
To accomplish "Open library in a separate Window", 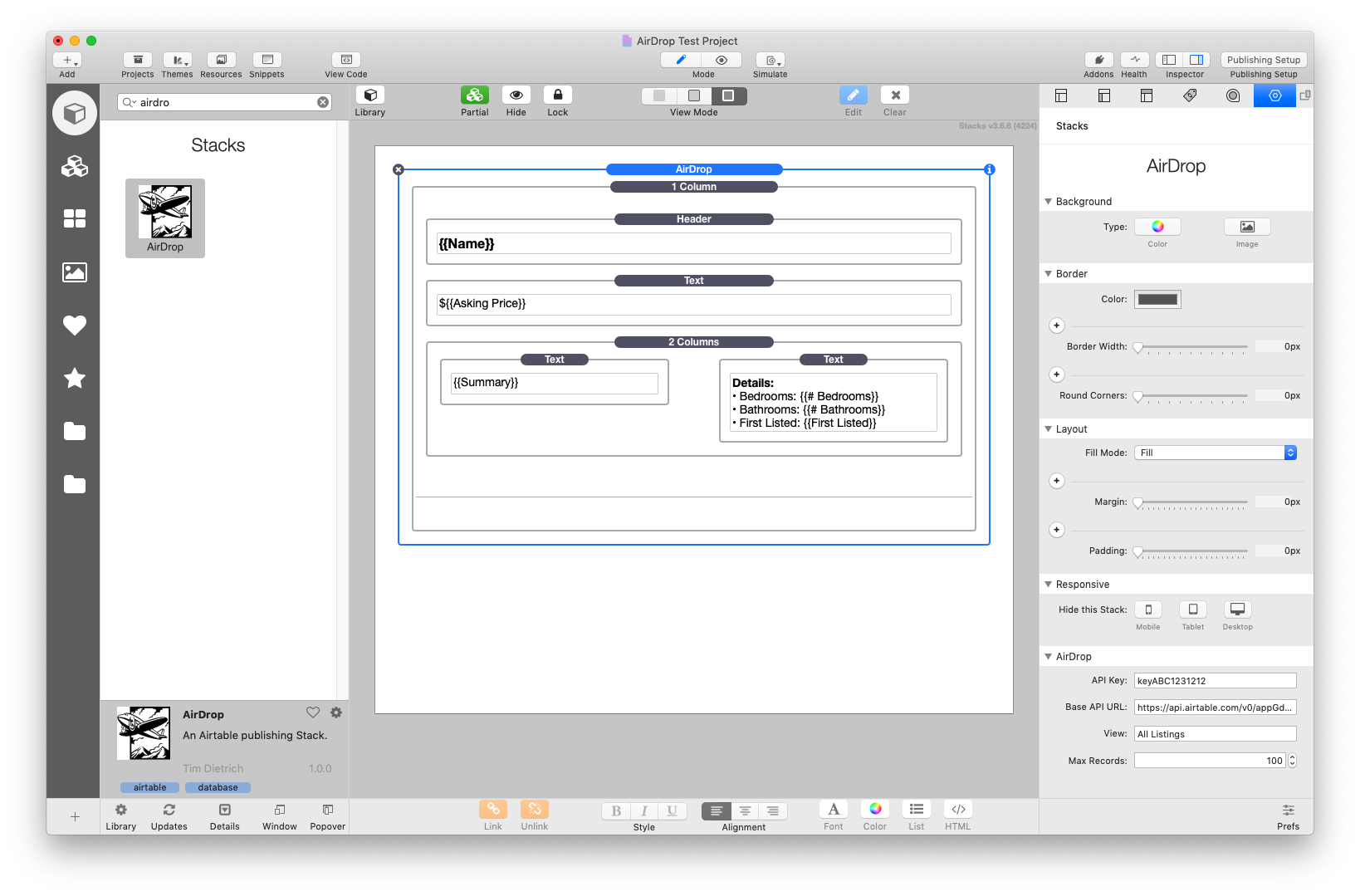I will (280, 810).
